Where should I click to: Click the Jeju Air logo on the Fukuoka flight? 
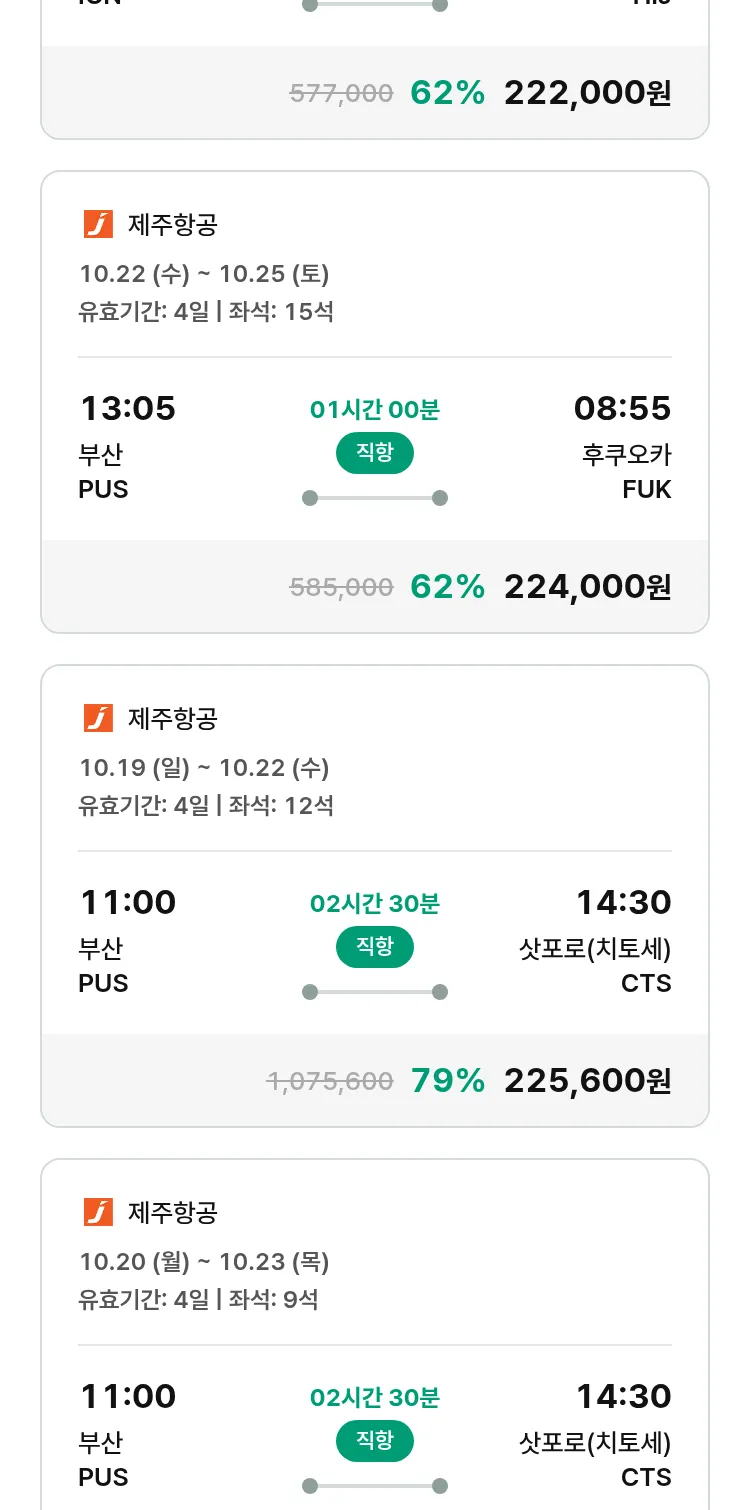point(98,225)
